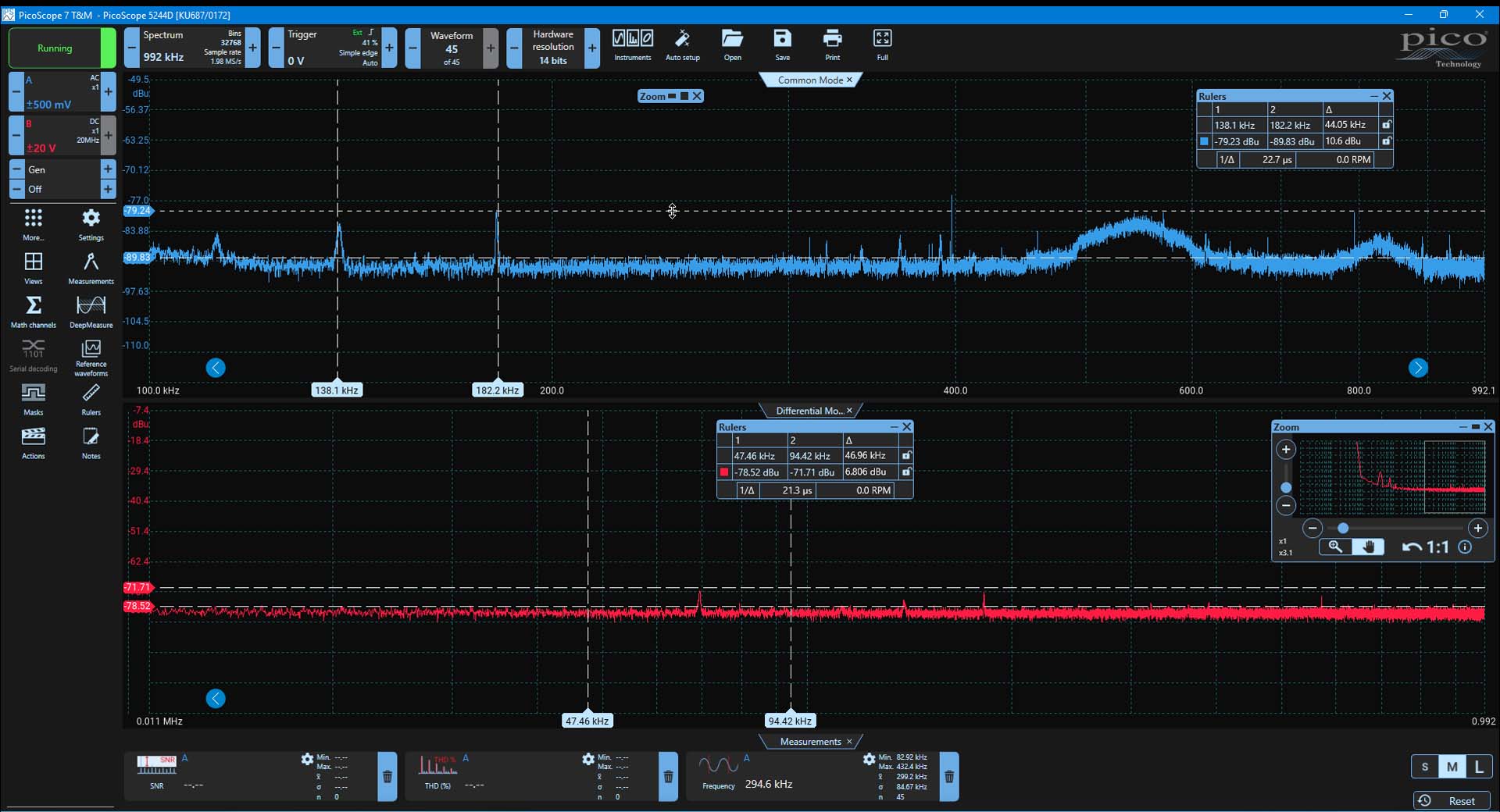Increase the Spectrum frequency range

pyautogui.click(x=252, y=48)
